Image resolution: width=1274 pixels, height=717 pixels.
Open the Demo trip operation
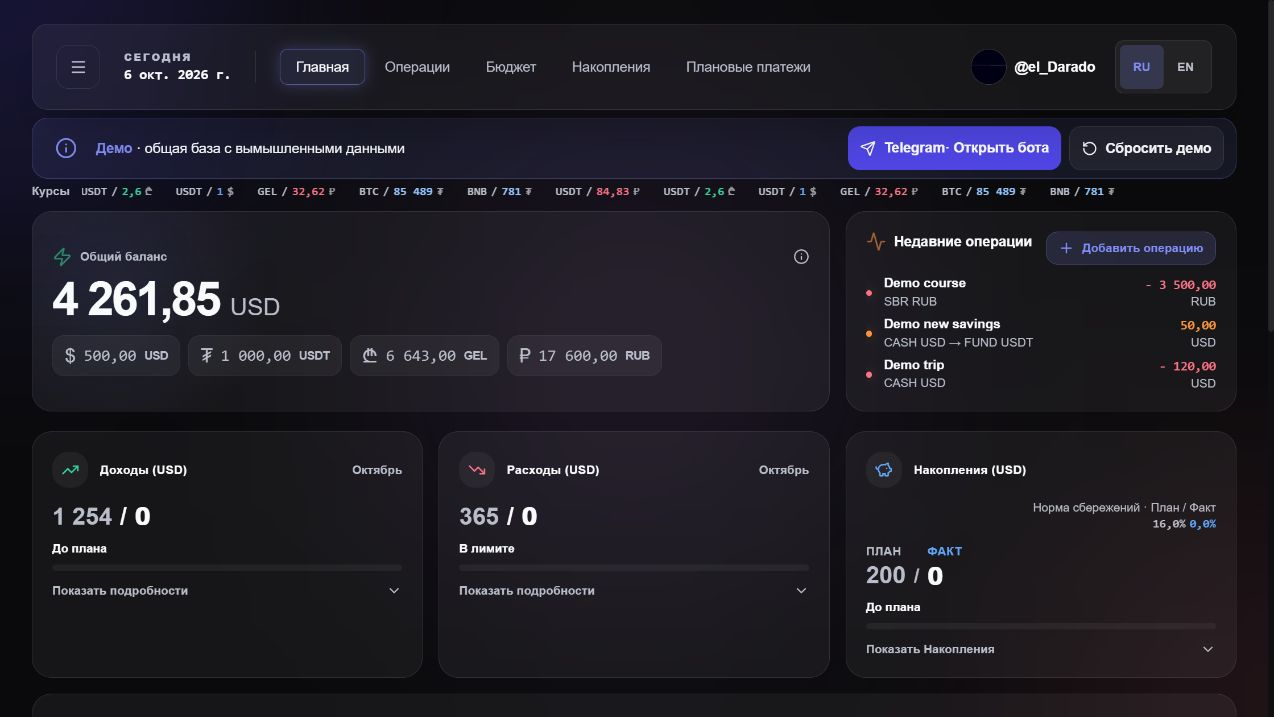pos(1041,374)
